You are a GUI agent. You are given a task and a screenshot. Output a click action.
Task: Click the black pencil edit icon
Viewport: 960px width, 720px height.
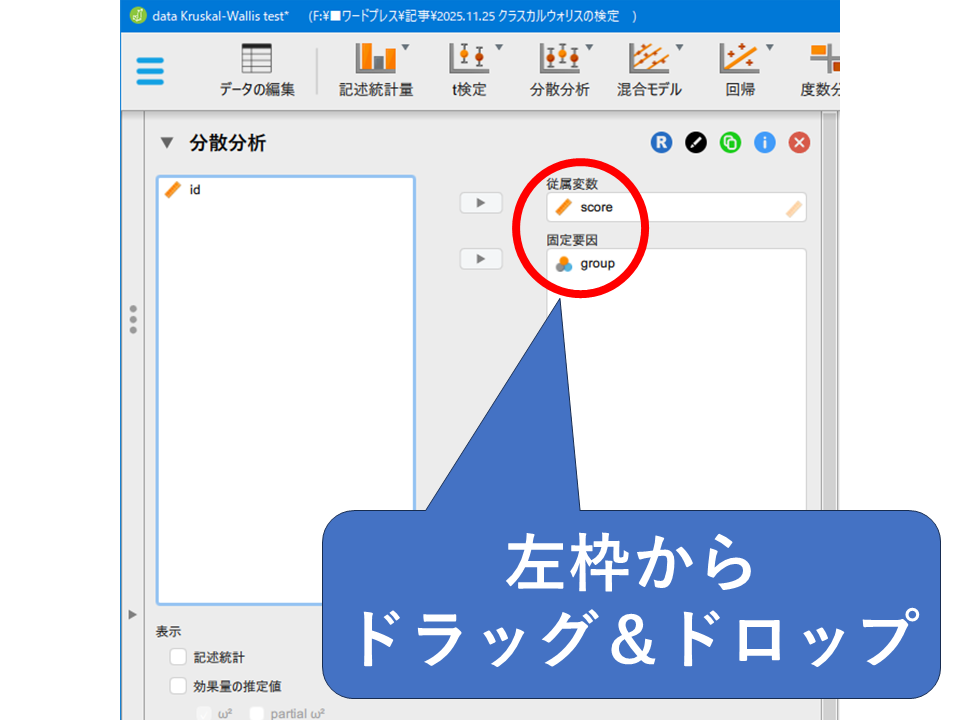point(696,143)
